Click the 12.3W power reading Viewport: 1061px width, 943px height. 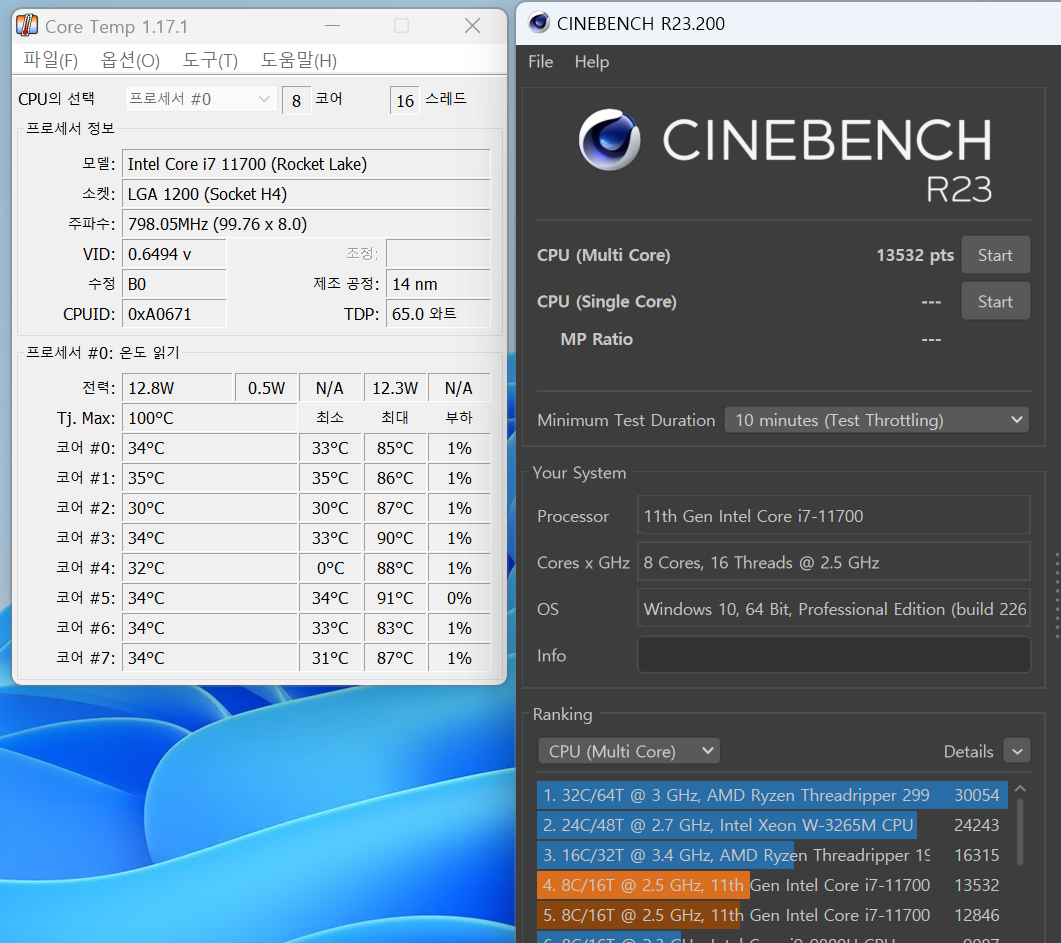(x=395, y=388)
